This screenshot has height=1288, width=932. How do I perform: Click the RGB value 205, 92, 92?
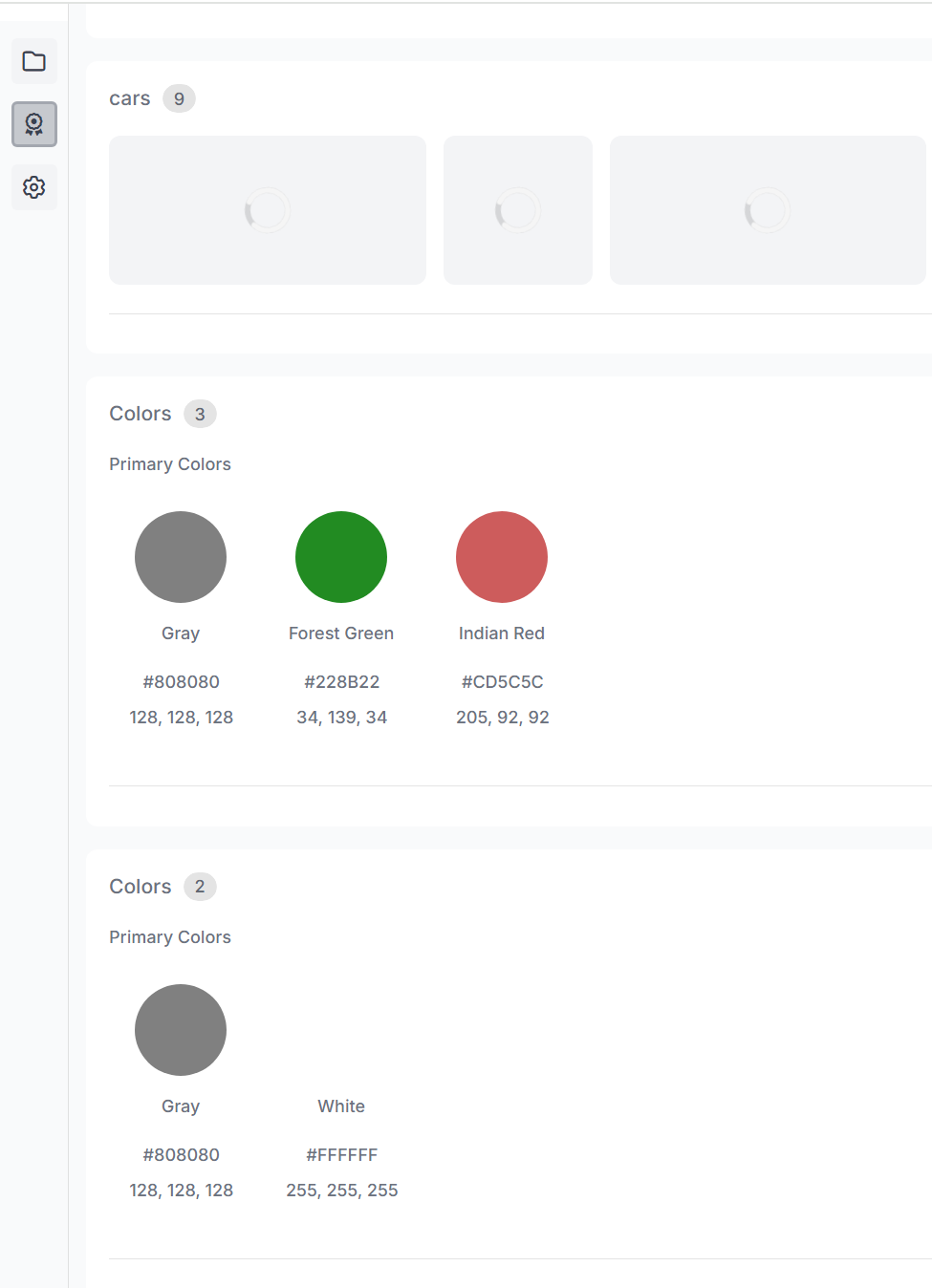[502, 718]
